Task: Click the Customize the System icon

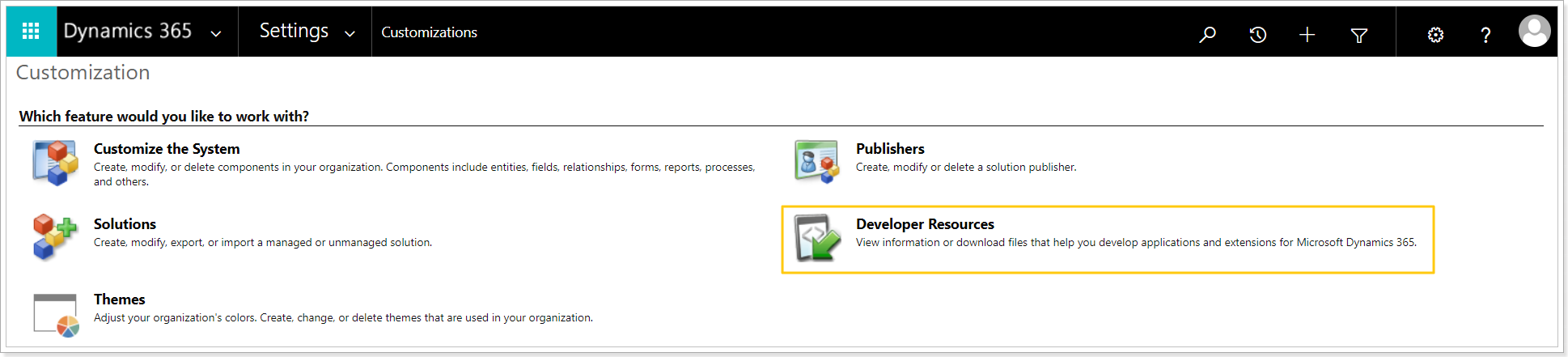Action: pos(56,163)
